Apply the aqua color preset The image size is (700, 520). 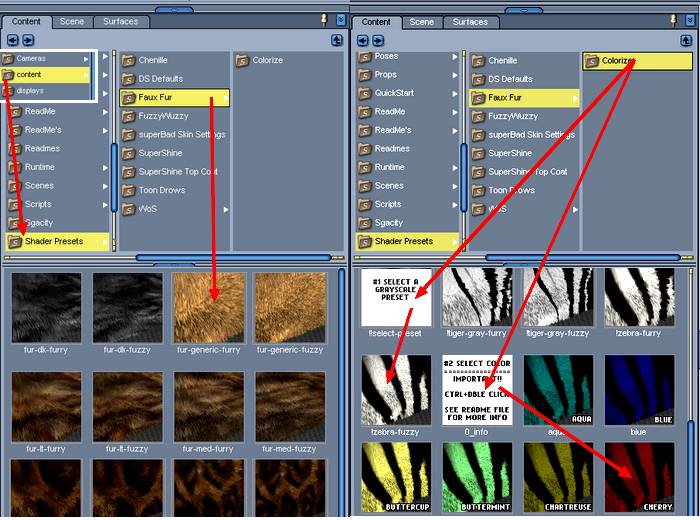(x=558, y=390)
